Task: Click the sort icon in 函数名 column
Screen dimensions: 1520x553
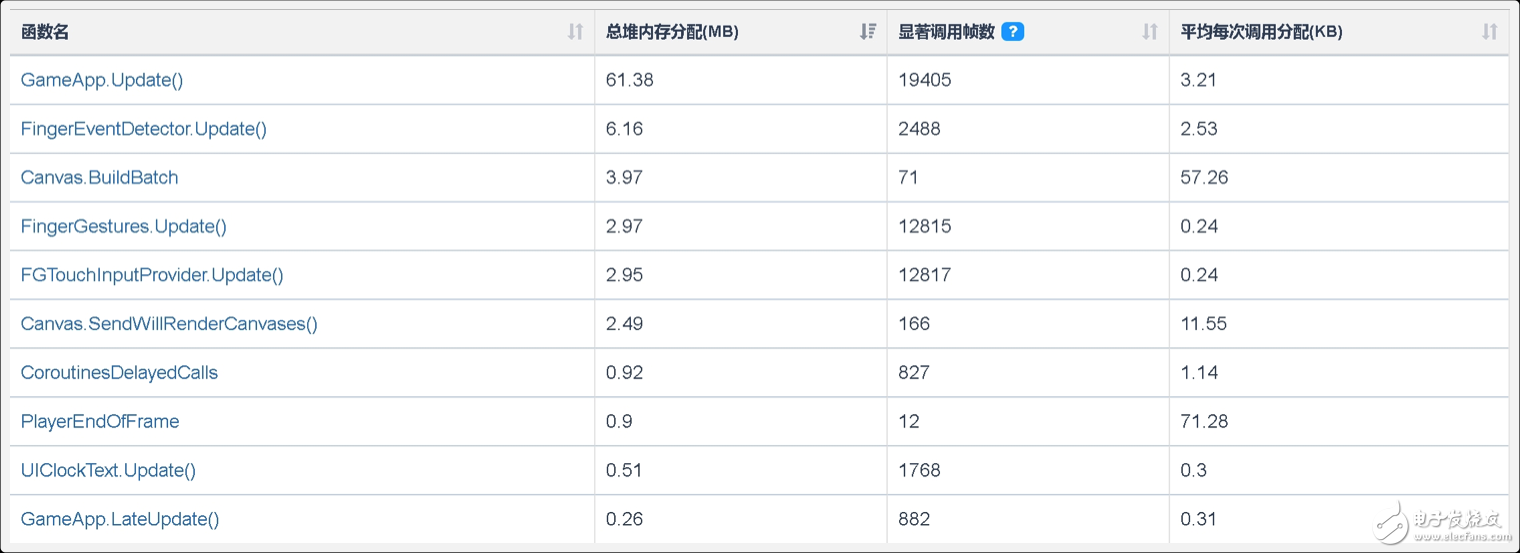Action: tap(575, 32)
